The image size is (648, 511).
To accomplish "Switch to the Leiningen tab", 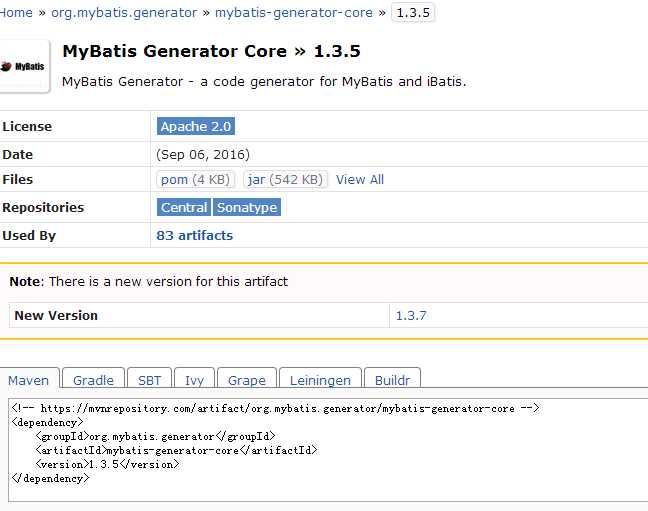I will coord(320,380).
